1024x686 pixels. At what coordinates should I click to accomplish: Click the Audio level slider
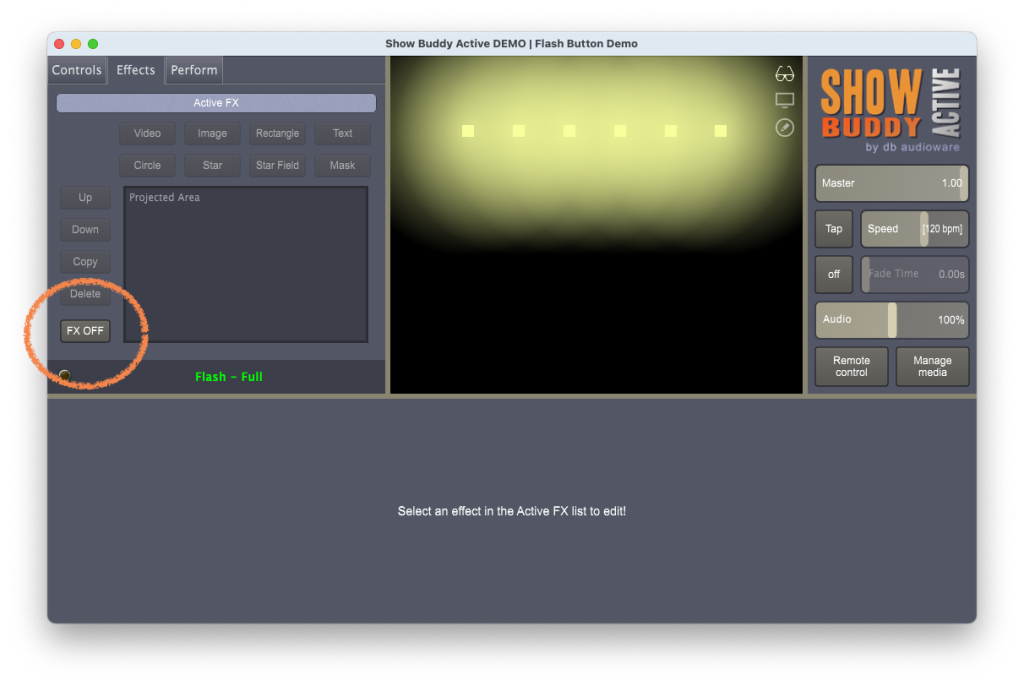click(x=891, y=320)
